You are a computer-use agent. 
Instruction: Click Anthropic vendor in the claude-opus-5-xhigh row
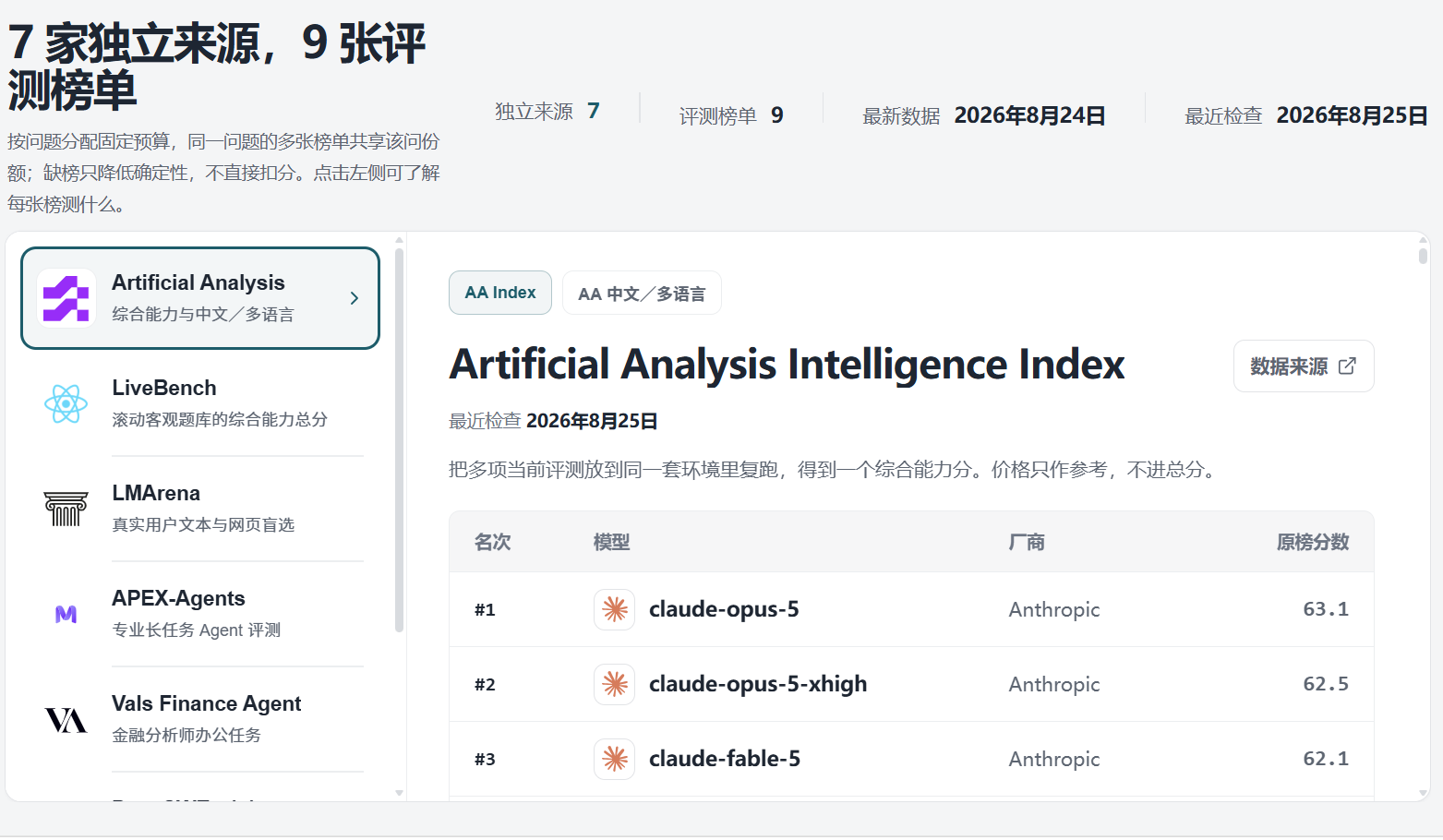click(x=1054, y=684)
